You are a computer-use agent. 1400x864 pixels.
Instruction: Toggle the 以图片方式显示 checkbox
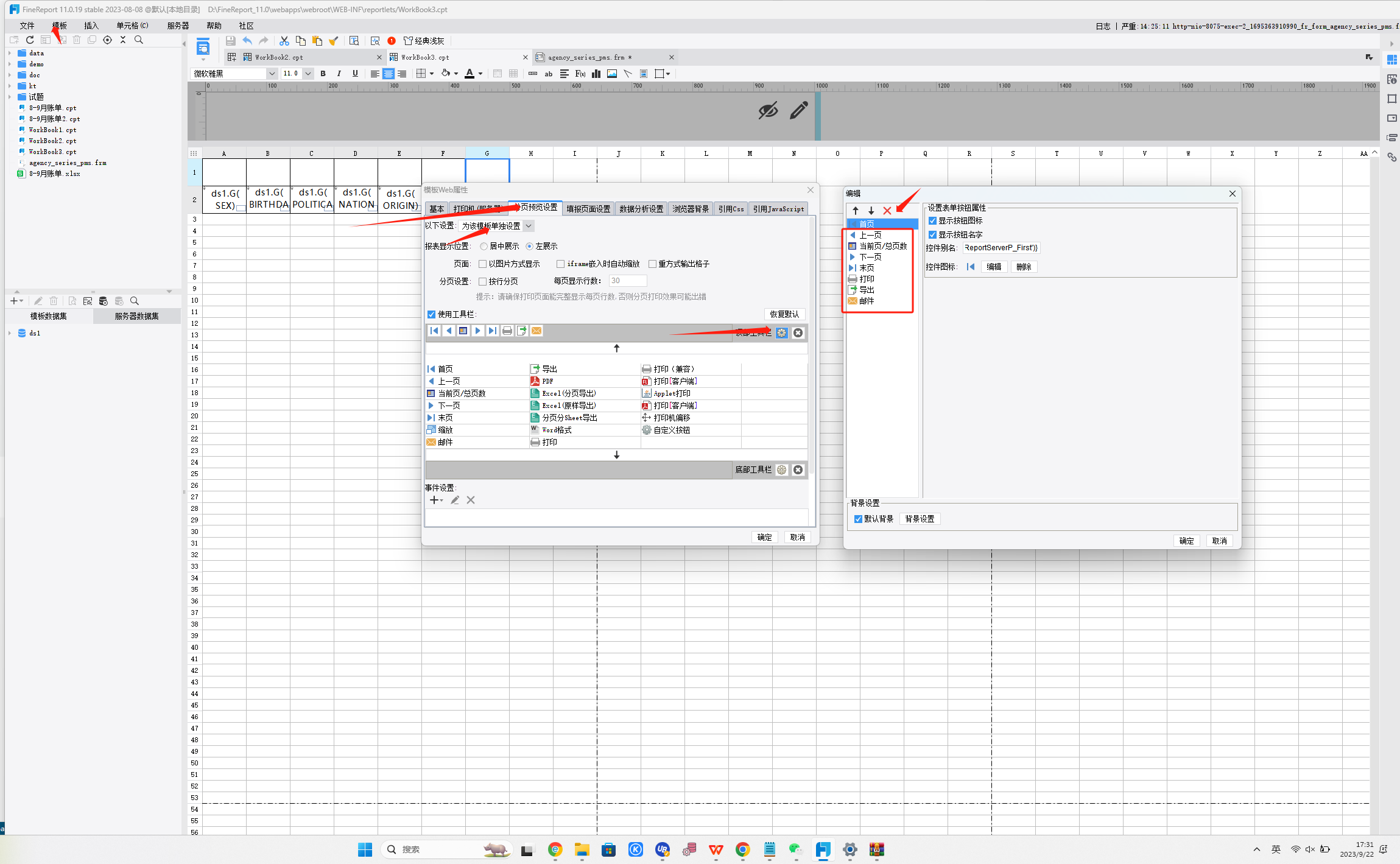point(482,264)
